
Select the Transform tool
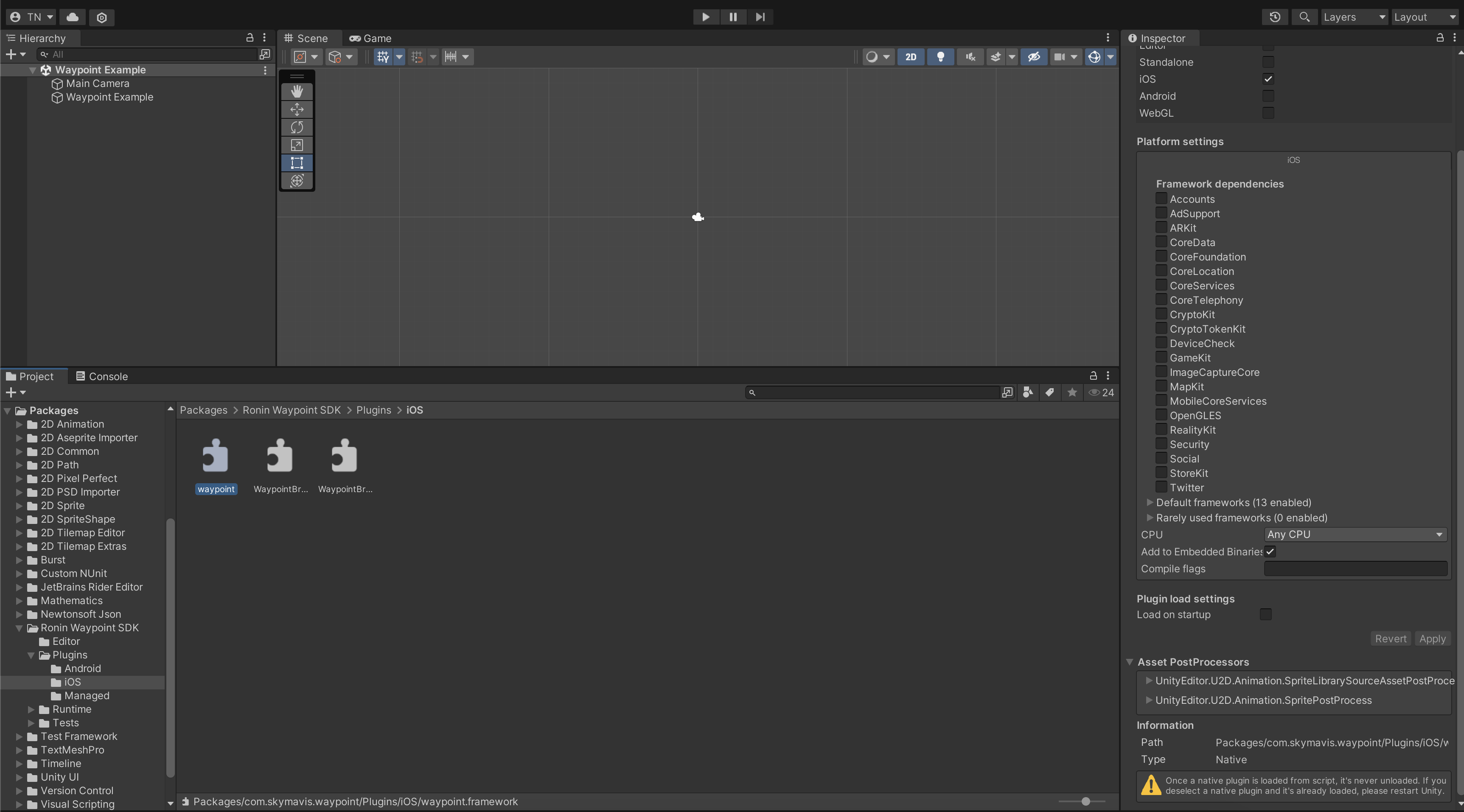297,181
